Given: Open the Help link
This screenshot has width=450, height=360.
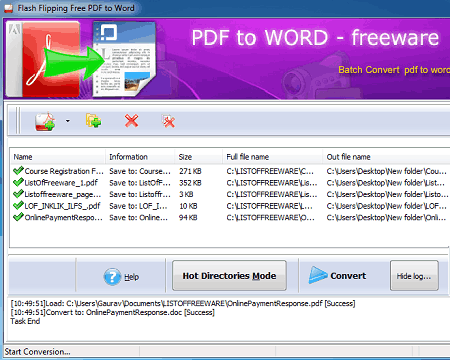Looking at the screenshot, I should (132, 277).
